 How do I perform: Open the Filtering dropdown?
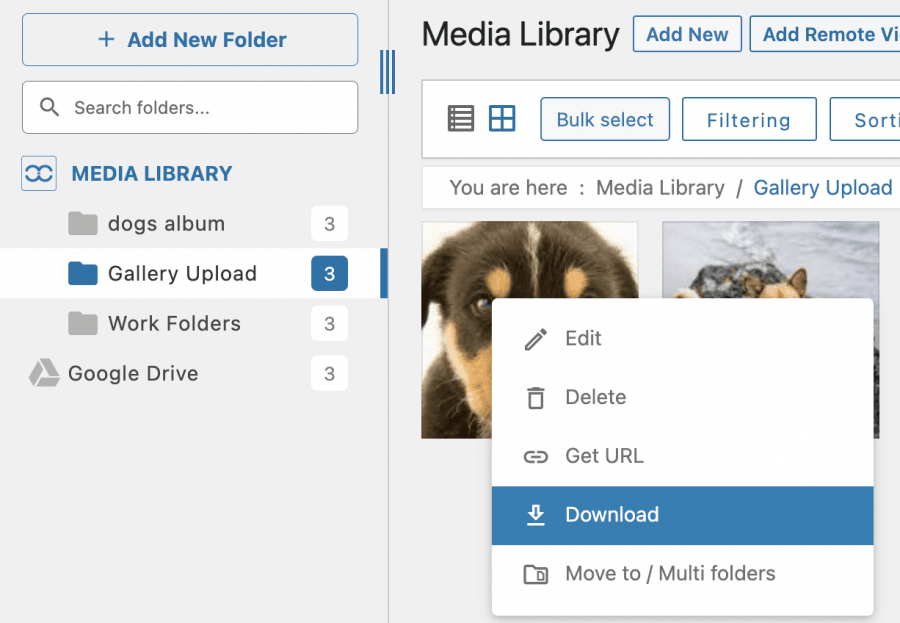point(748,120)
